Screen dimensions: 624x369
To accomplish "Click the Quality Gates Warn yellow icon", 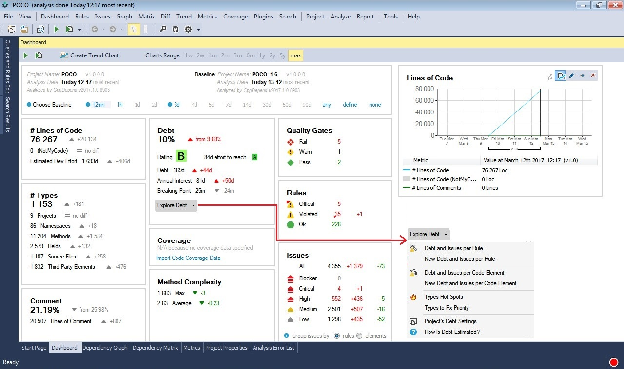I will click(x=291, y=152).
